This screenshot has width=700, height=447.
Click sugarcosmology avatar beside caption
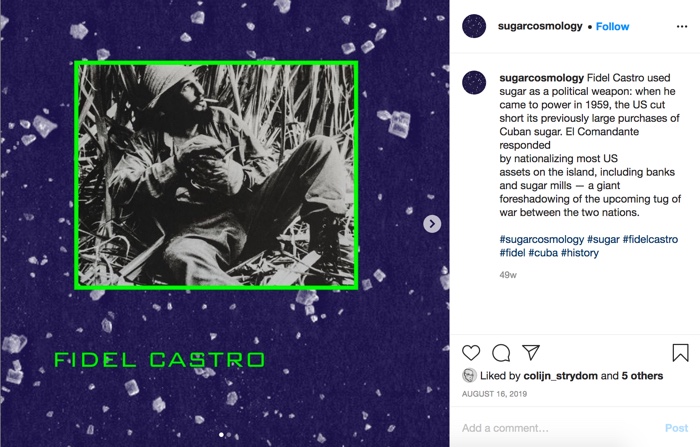tap(474, 82)
